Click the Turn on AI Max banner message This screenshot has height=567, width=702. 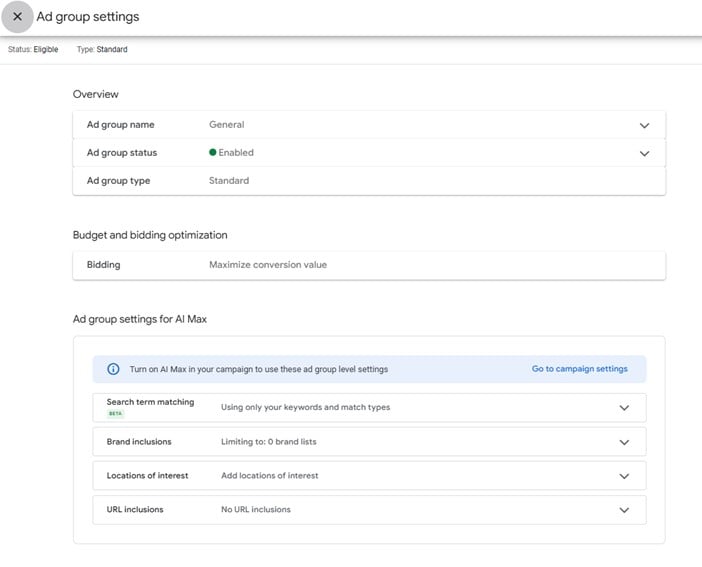coord(259,369)
